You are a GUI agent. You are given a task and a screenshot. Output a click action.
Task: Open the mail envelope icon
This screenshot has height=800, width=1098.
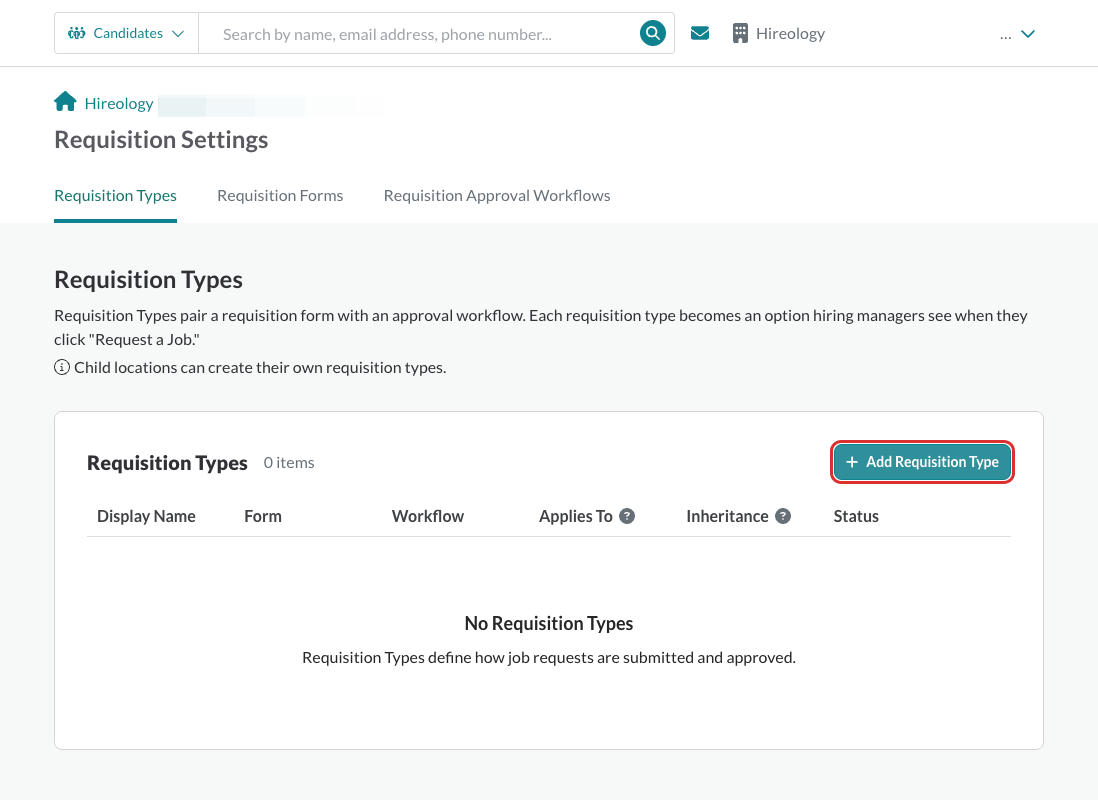click(700, 33)
